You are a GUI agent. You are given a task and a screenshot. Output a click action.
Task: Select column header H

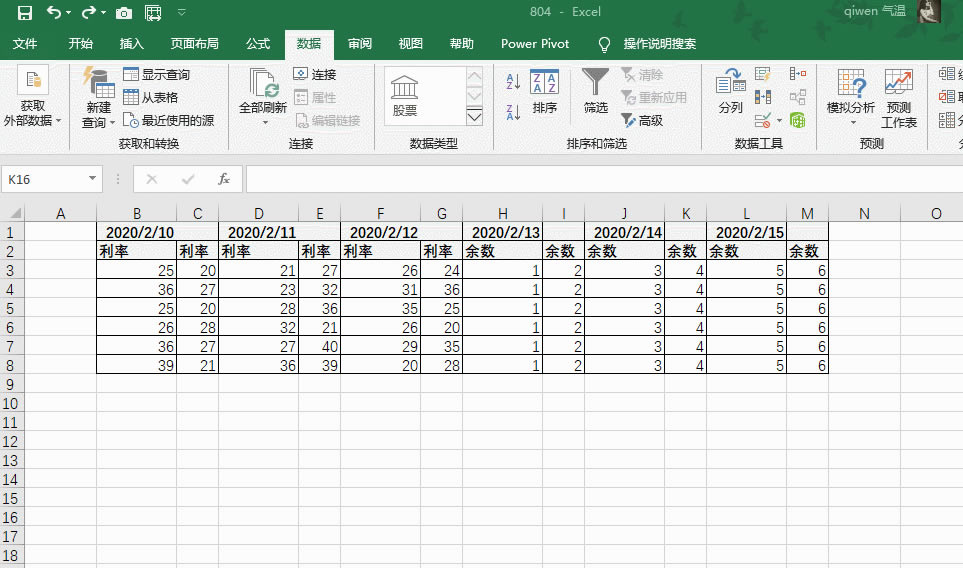[503, 213]
